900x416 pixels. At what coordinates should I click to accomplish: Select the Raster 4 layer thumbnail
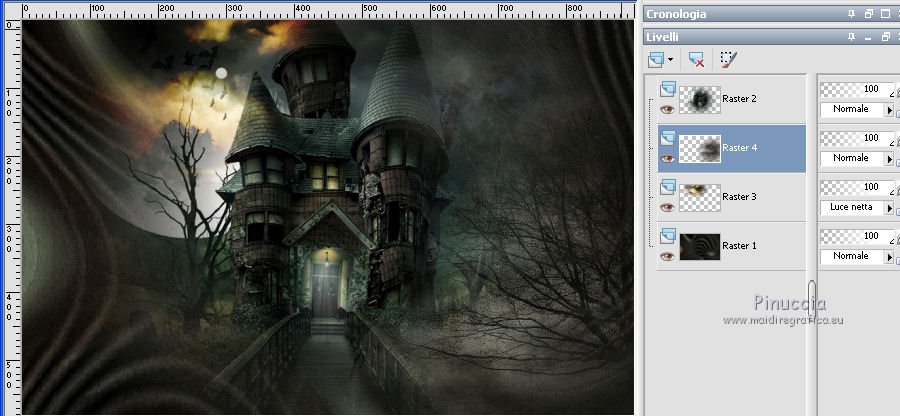pos(700,149)
